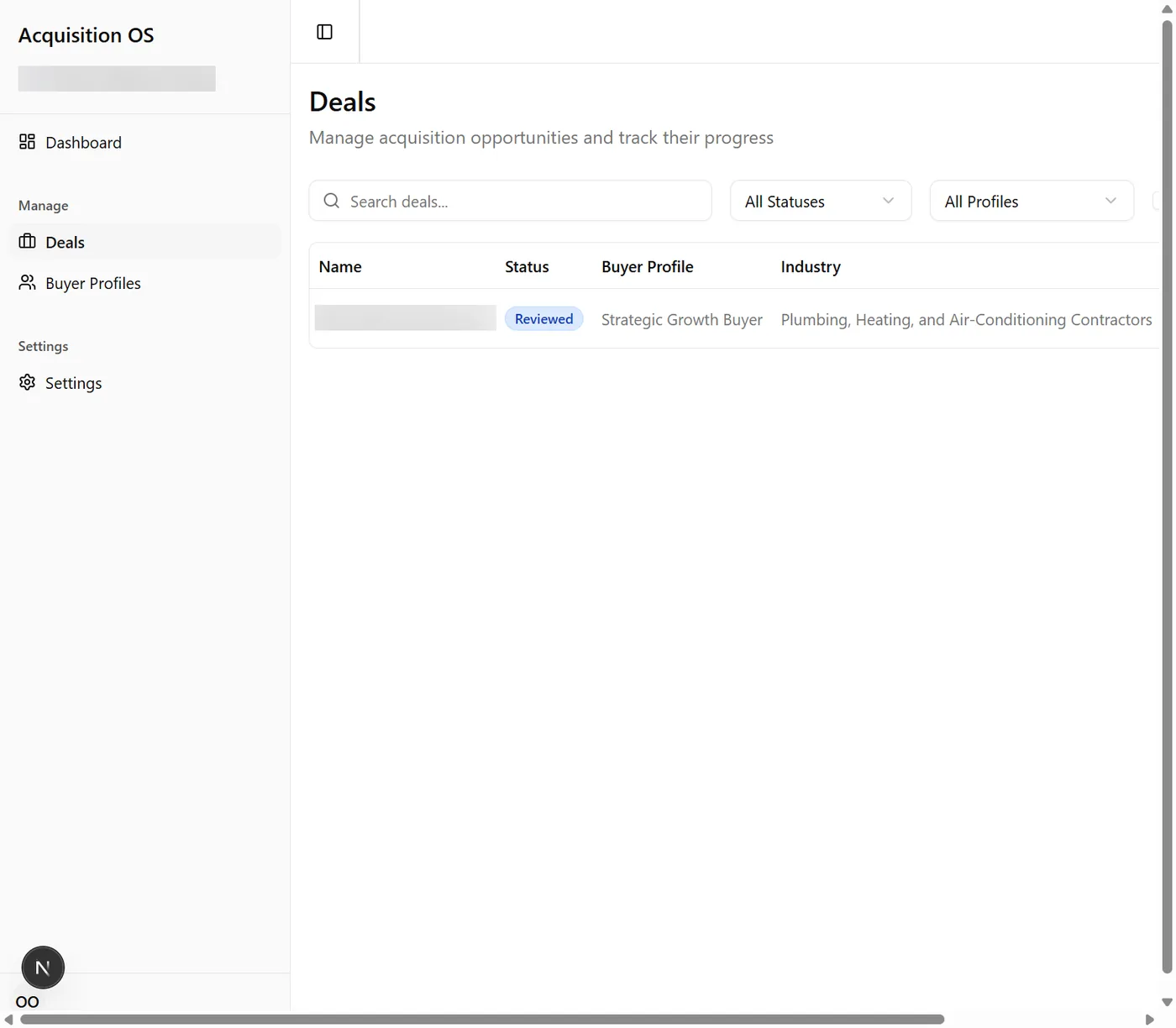Screen dimensions: 1176x1028
Task: Click the vertical scrollbar thumb
Action: pos(1167,497)
